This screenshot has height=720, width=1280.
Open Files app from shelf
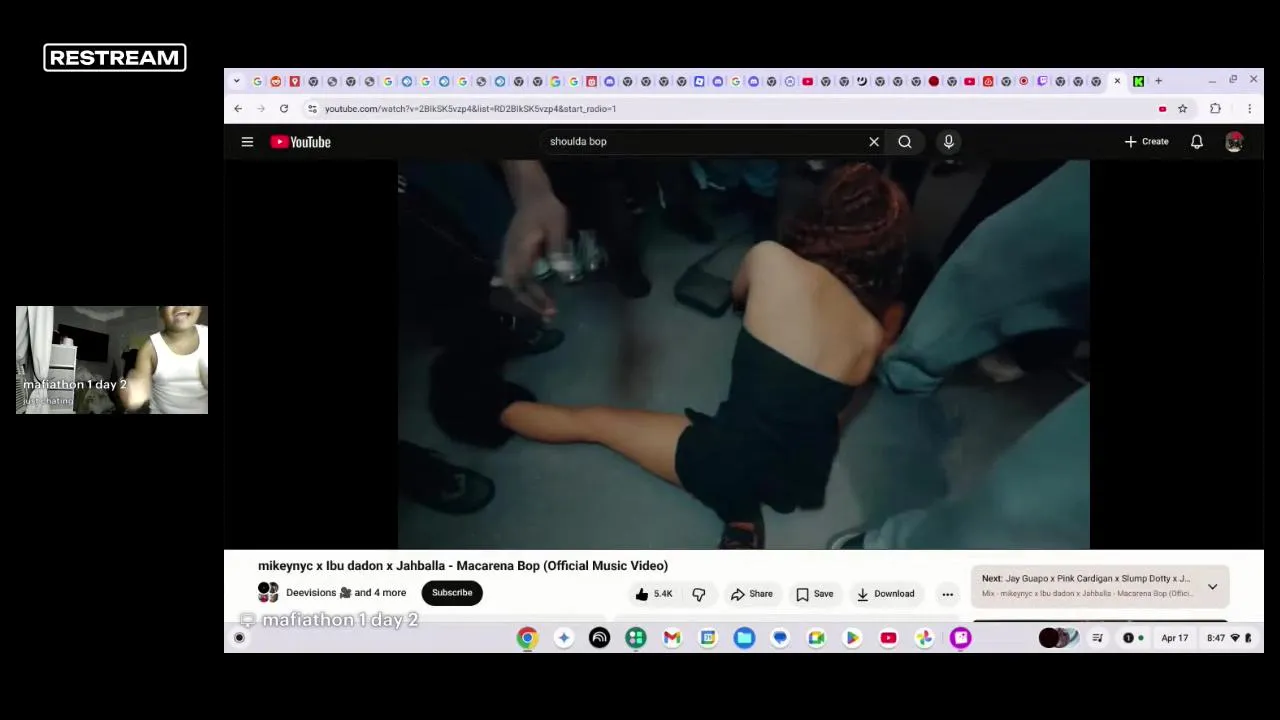744,638
